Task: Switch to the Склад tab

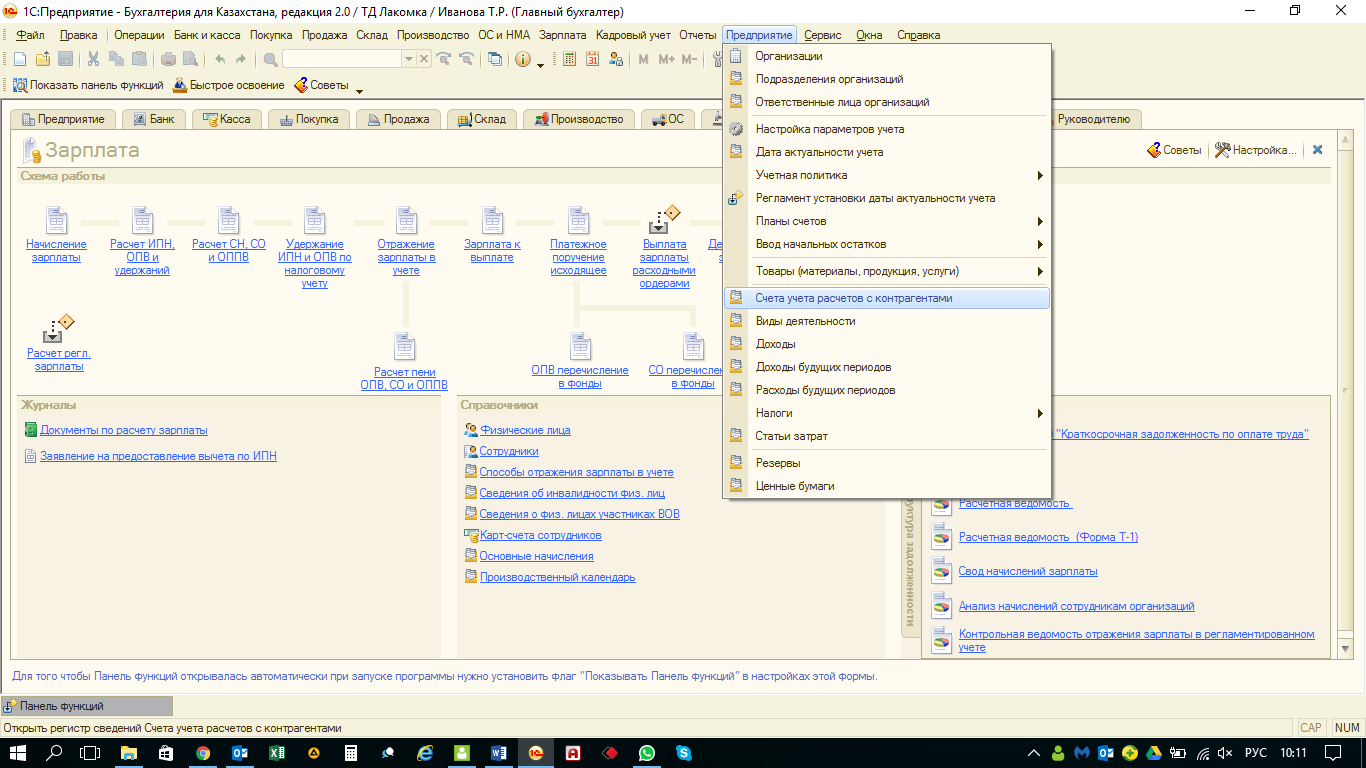Action: (481, 119)
